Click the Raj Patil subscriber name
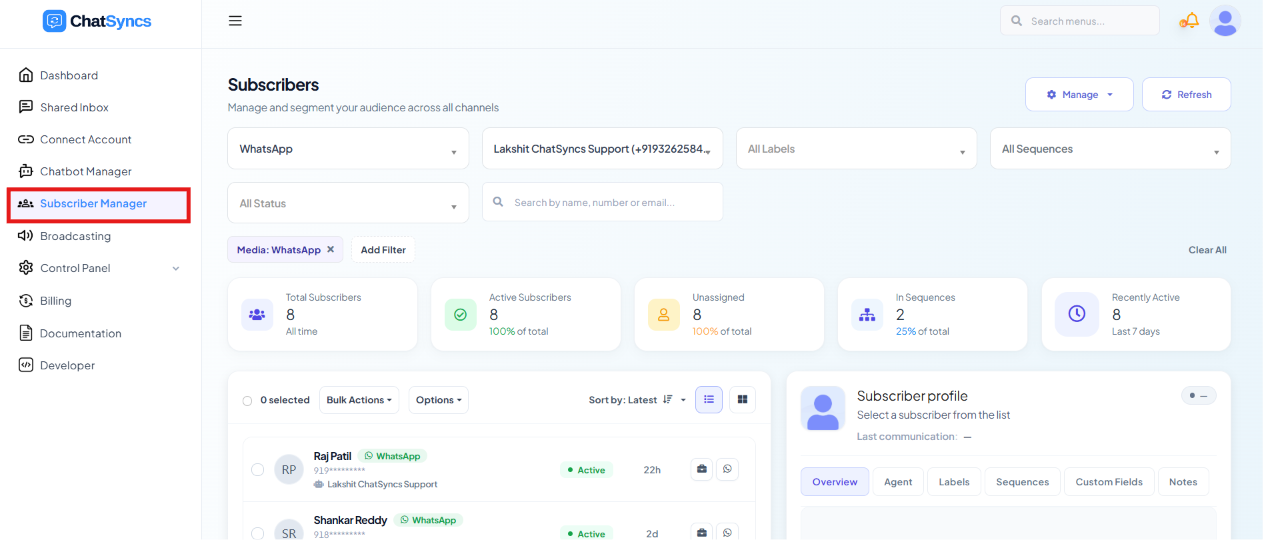Image resolution: width=1263 pixels, height=540 pixels. pos(332,456)
